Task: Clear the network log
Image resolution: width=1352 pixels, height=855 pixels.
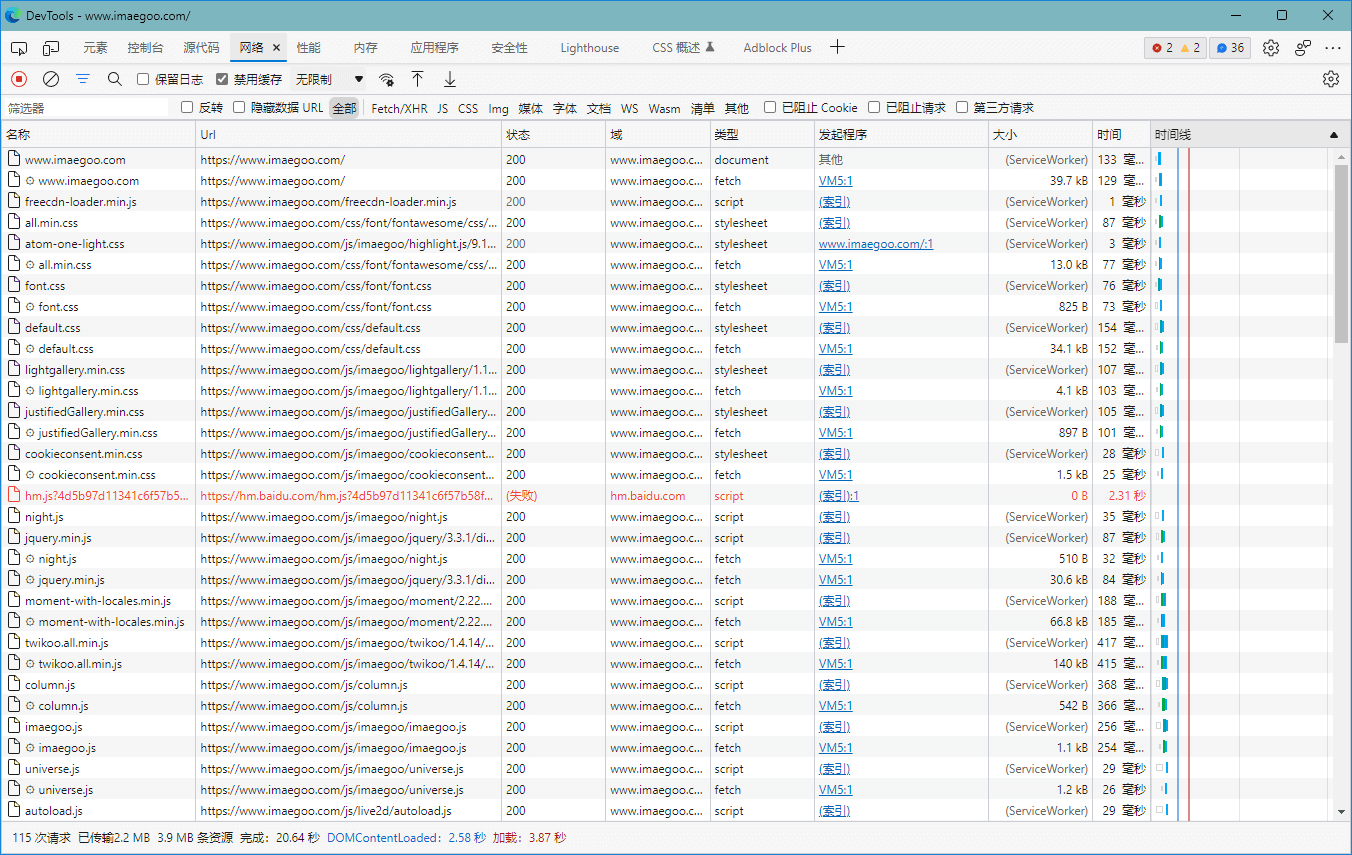Action: coord(51,79)
